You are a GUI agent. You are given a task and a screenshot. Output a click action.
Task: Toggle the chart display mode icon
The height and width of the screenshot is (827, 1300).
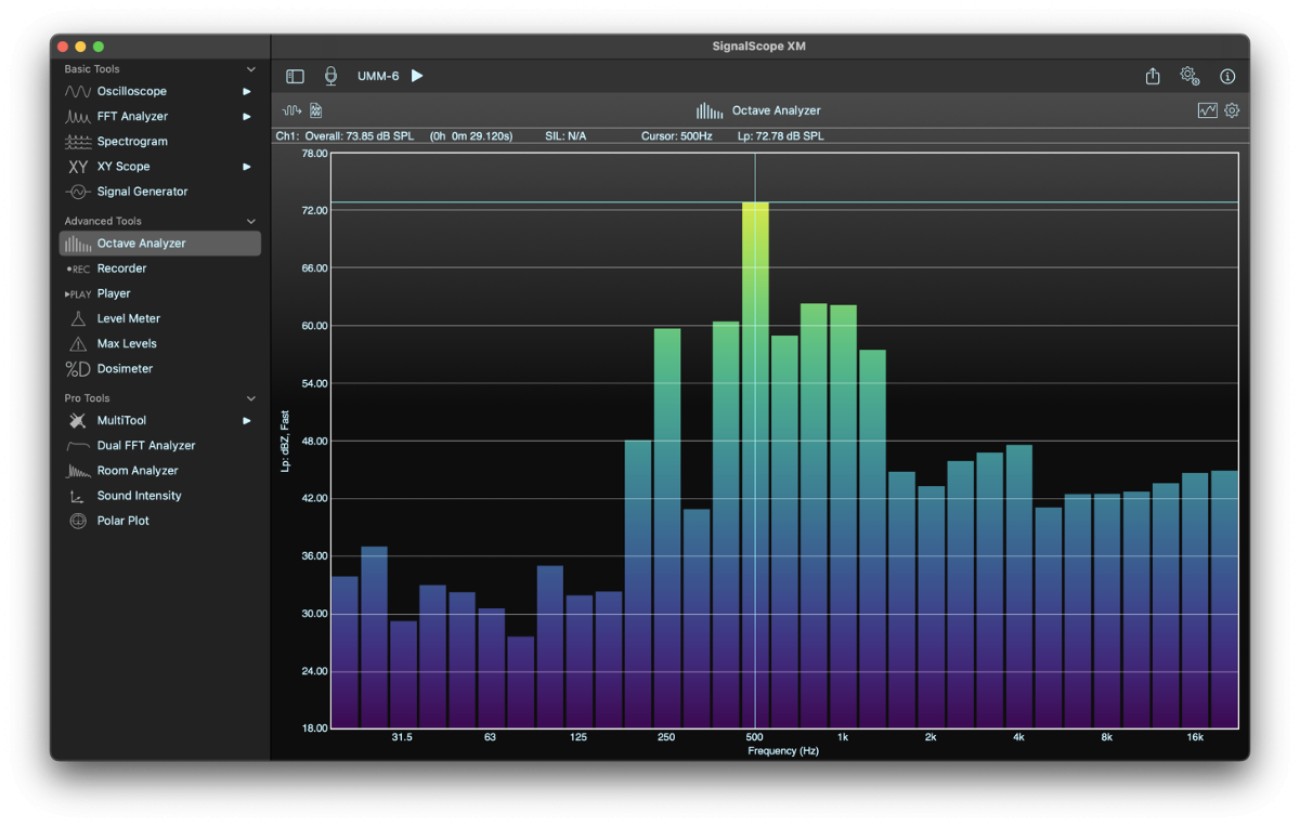click(x=1207, y=110)
